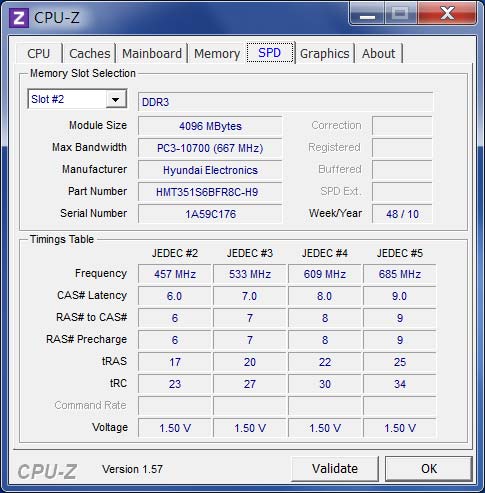This screenshot has height=493, width=485.
Task: Click the 4096 MBytes module size value
Action: click(210, 126)
